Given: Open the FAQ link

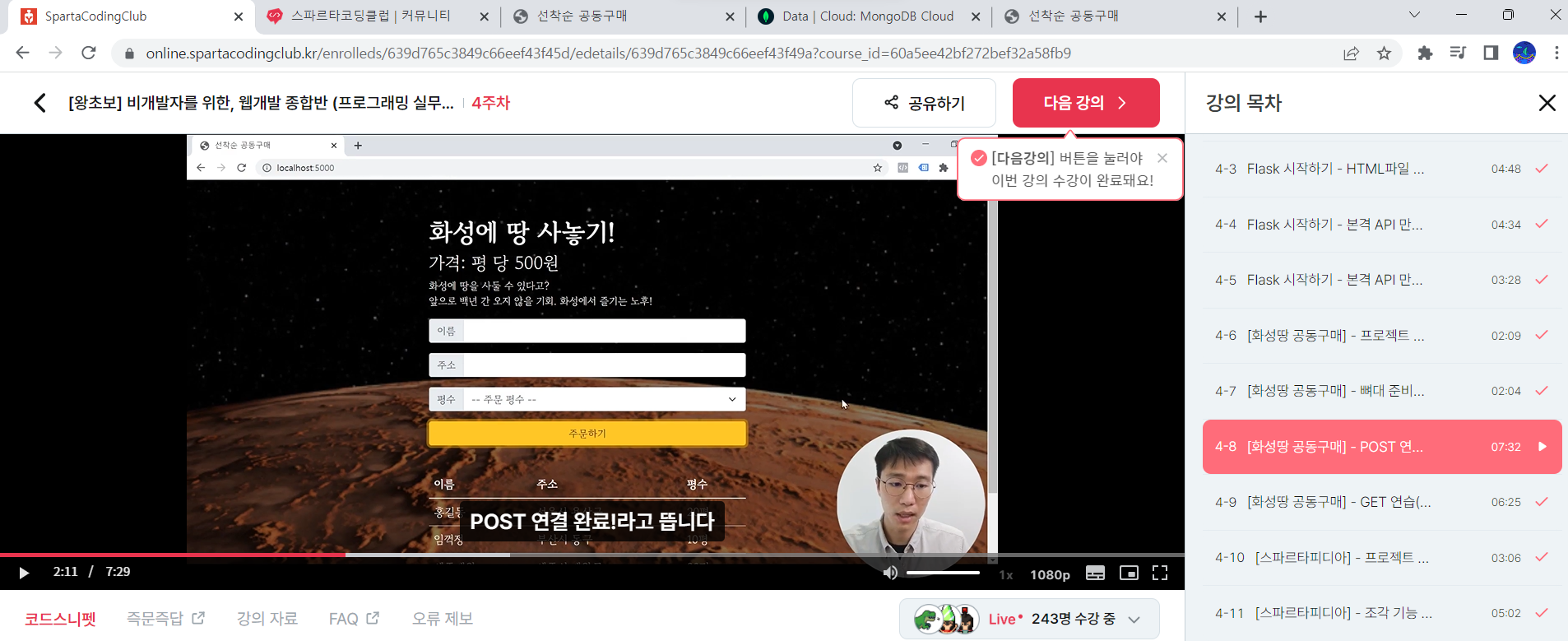Looking at the screenshot, I should tap(354, 619).
